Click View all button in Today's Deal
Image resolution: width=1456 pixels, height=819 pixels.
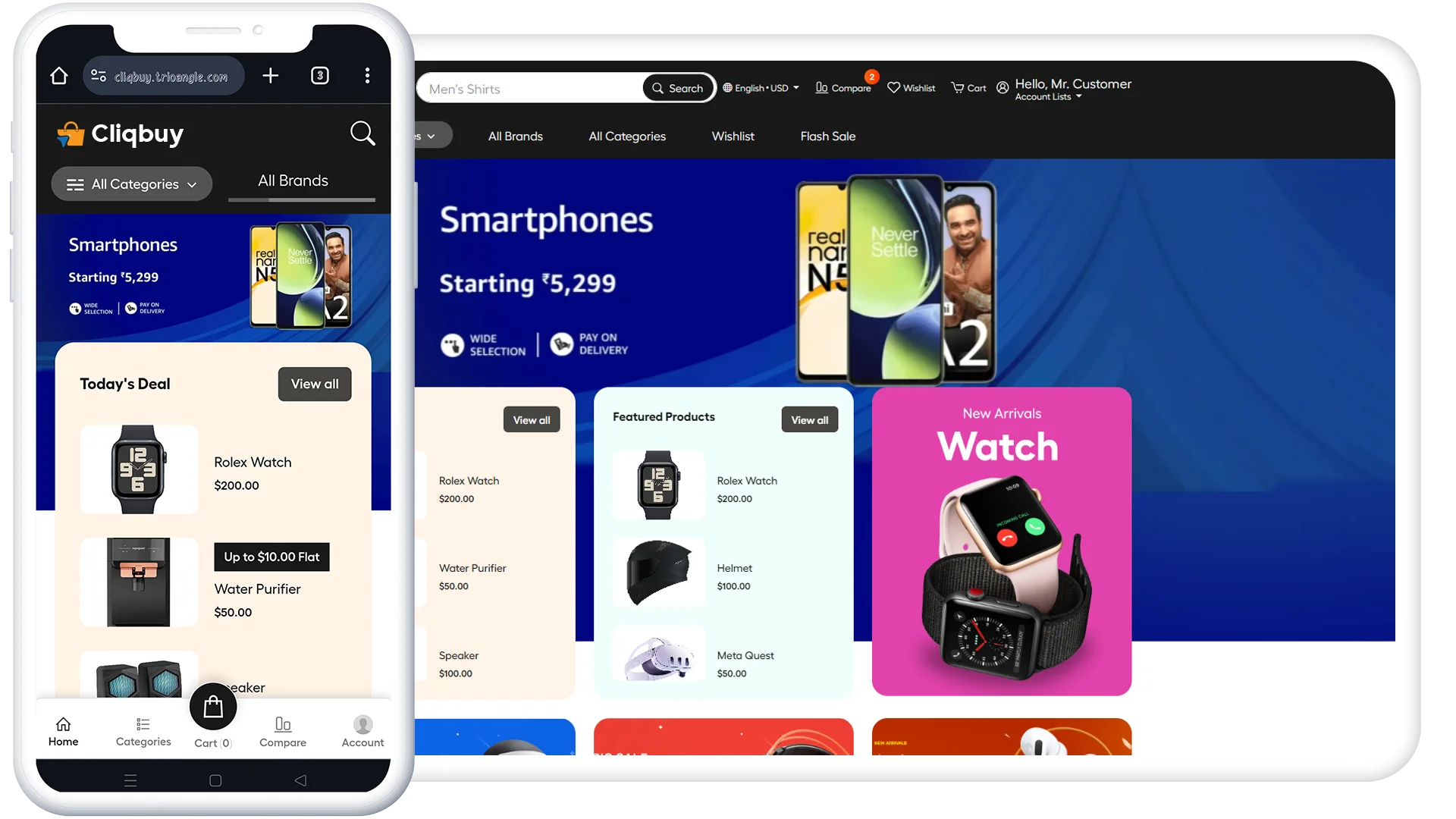314,384
